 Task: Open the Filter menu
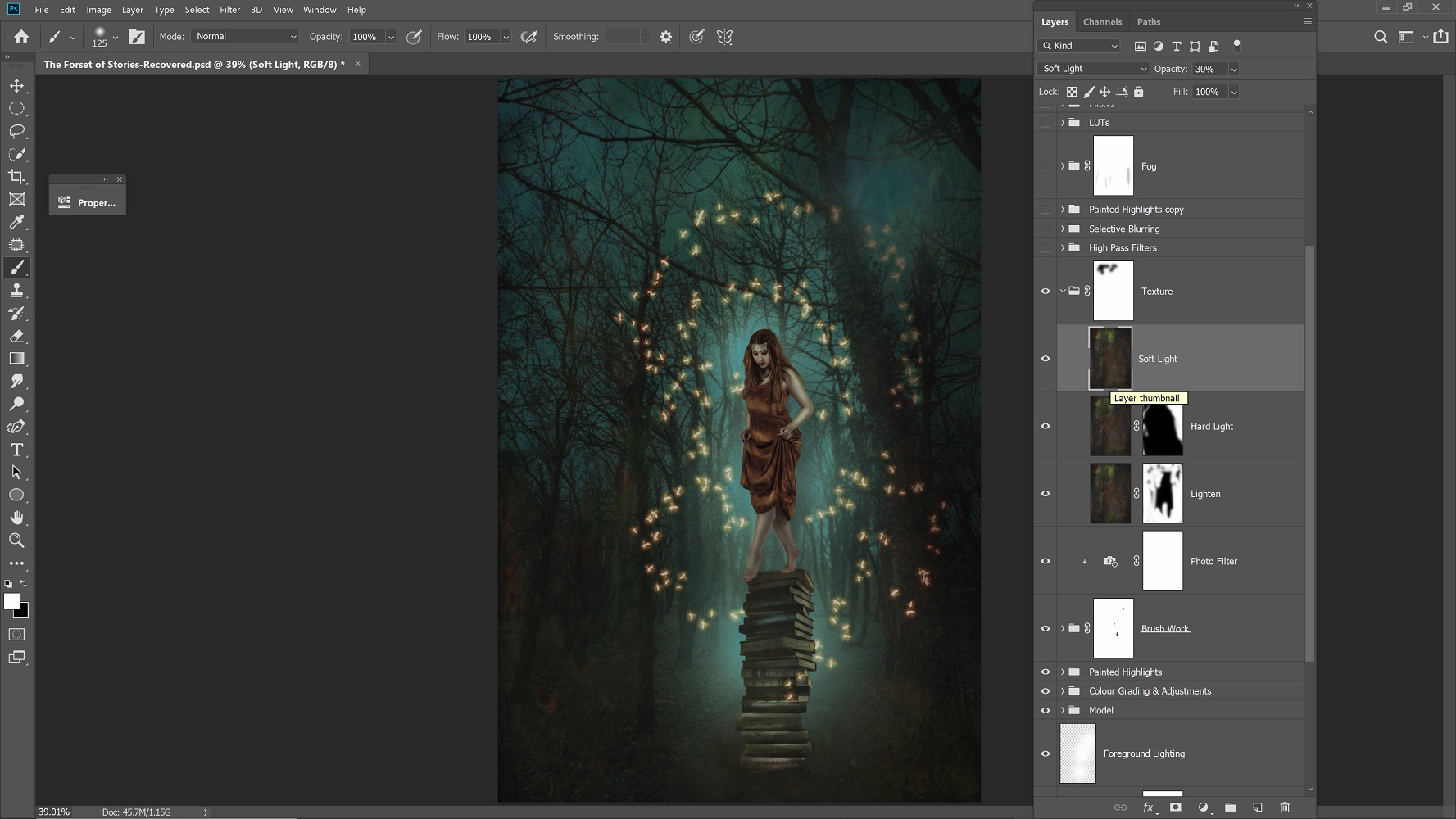tap(229, 10)
